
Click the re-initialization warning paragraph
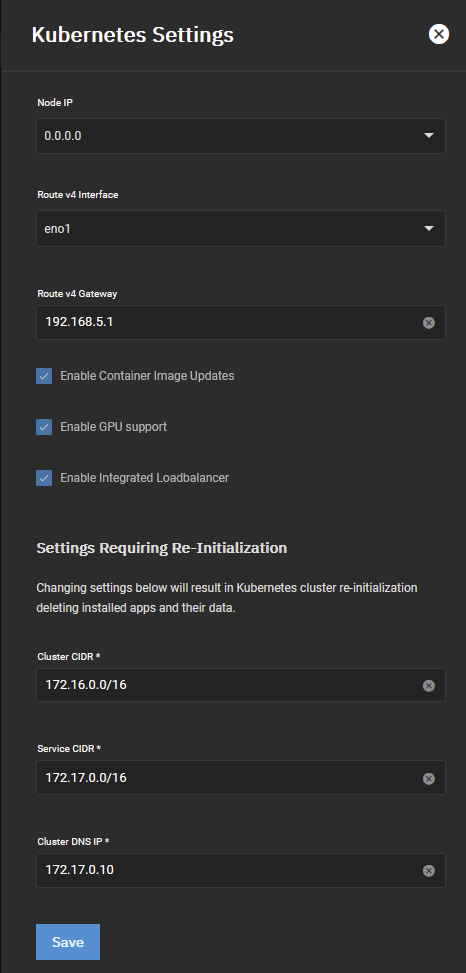coord(227,598)
